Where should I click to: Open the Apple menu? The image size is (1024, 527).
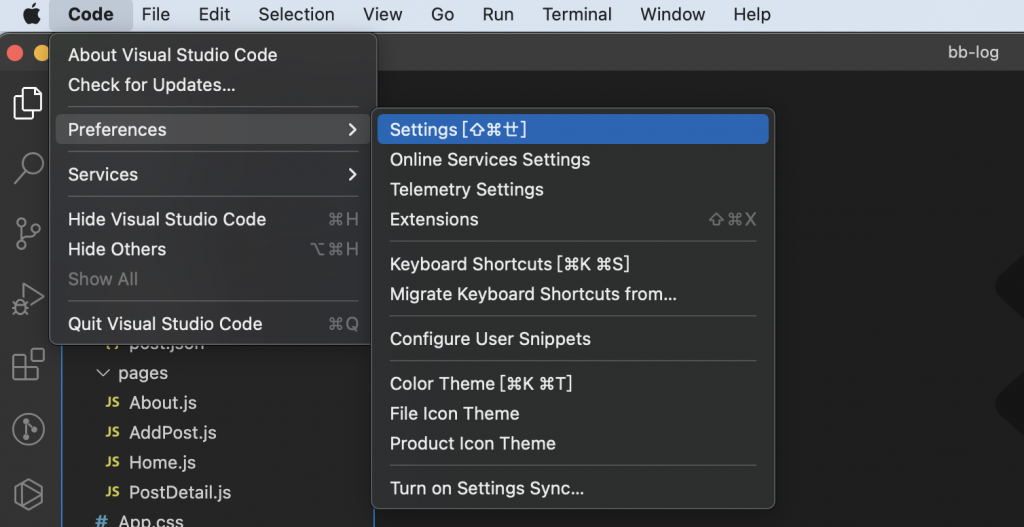pos(32,14)
